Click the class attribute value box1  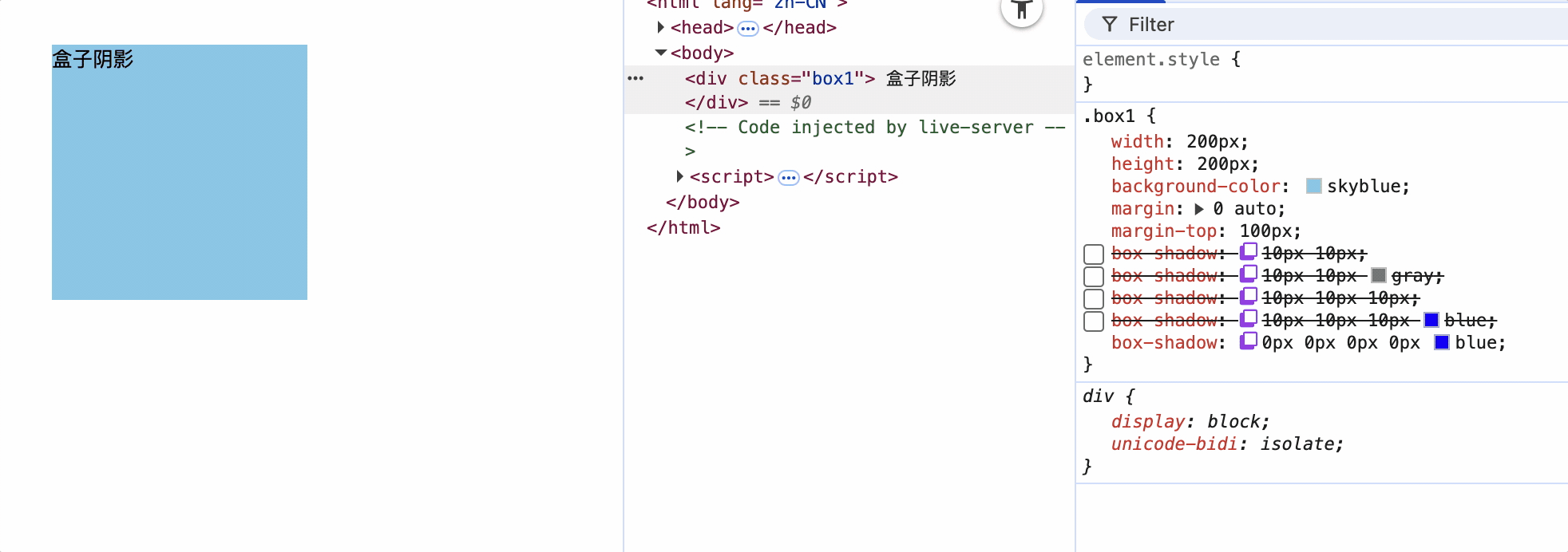[x=833, y=78]
